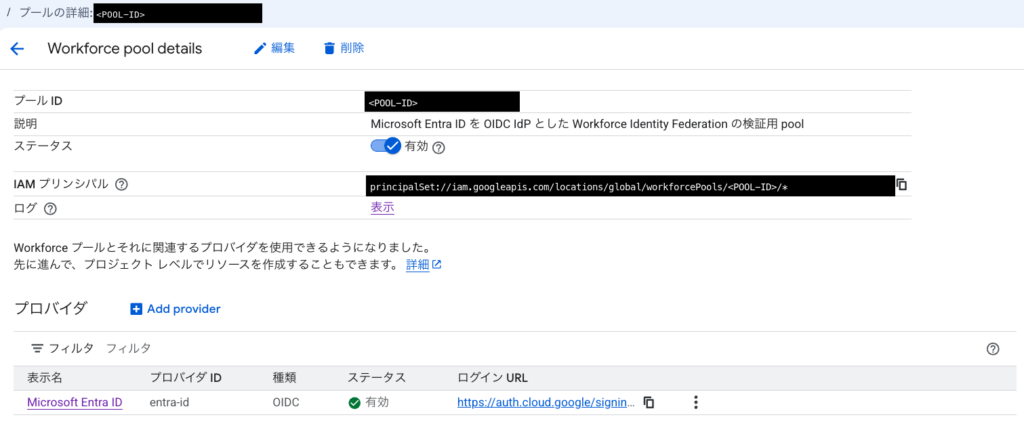Open the table help icon on the right

coord(993,349)
